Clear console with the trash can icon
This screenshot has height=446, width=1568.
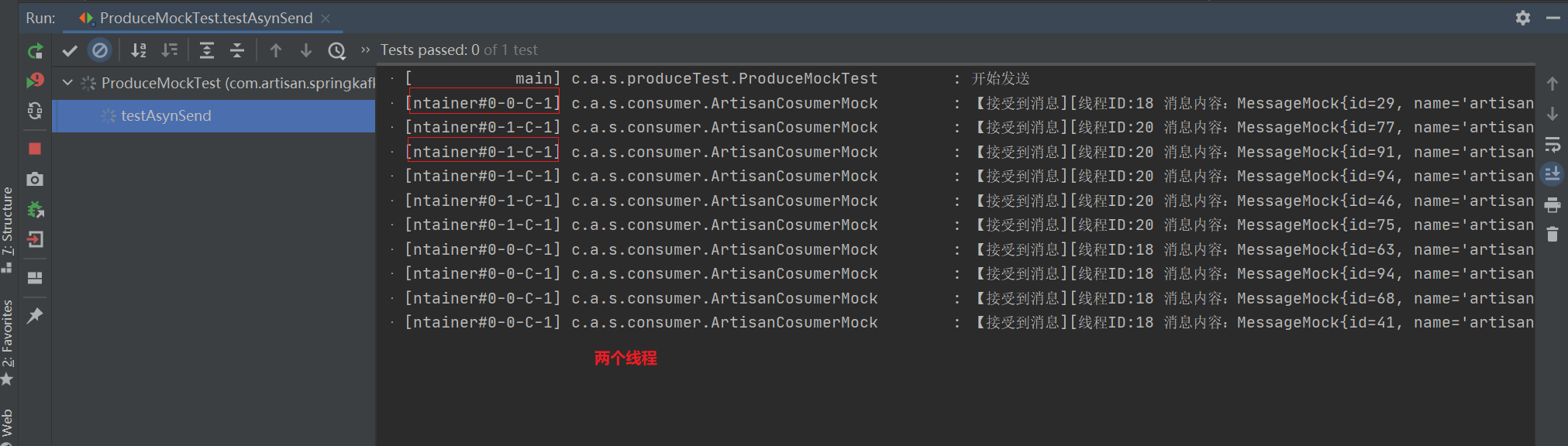(x=1552, y=234)
